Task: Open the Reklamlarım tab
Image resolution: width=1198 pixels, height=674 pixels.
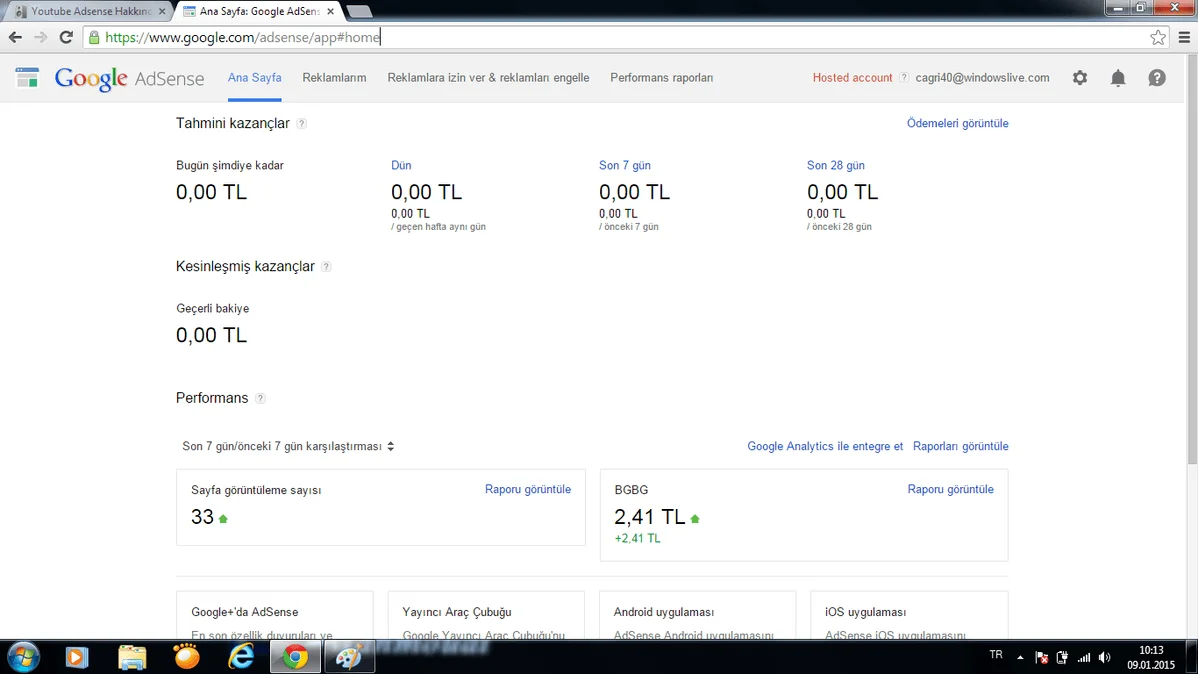Action: point(334,78)
